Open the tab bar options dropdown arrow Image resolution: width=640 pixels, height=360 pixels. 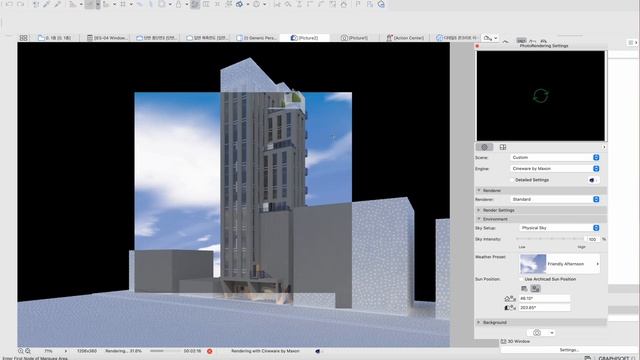click(496, 38)
